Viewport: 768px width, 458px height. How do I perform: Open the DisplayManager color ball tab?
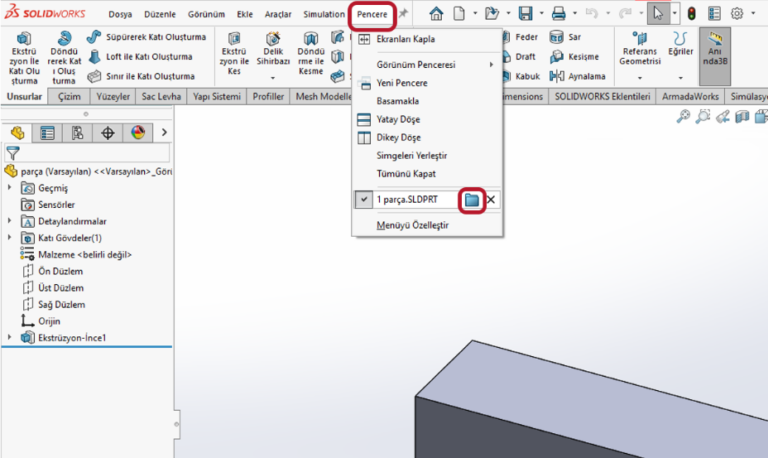coord(138,133)
